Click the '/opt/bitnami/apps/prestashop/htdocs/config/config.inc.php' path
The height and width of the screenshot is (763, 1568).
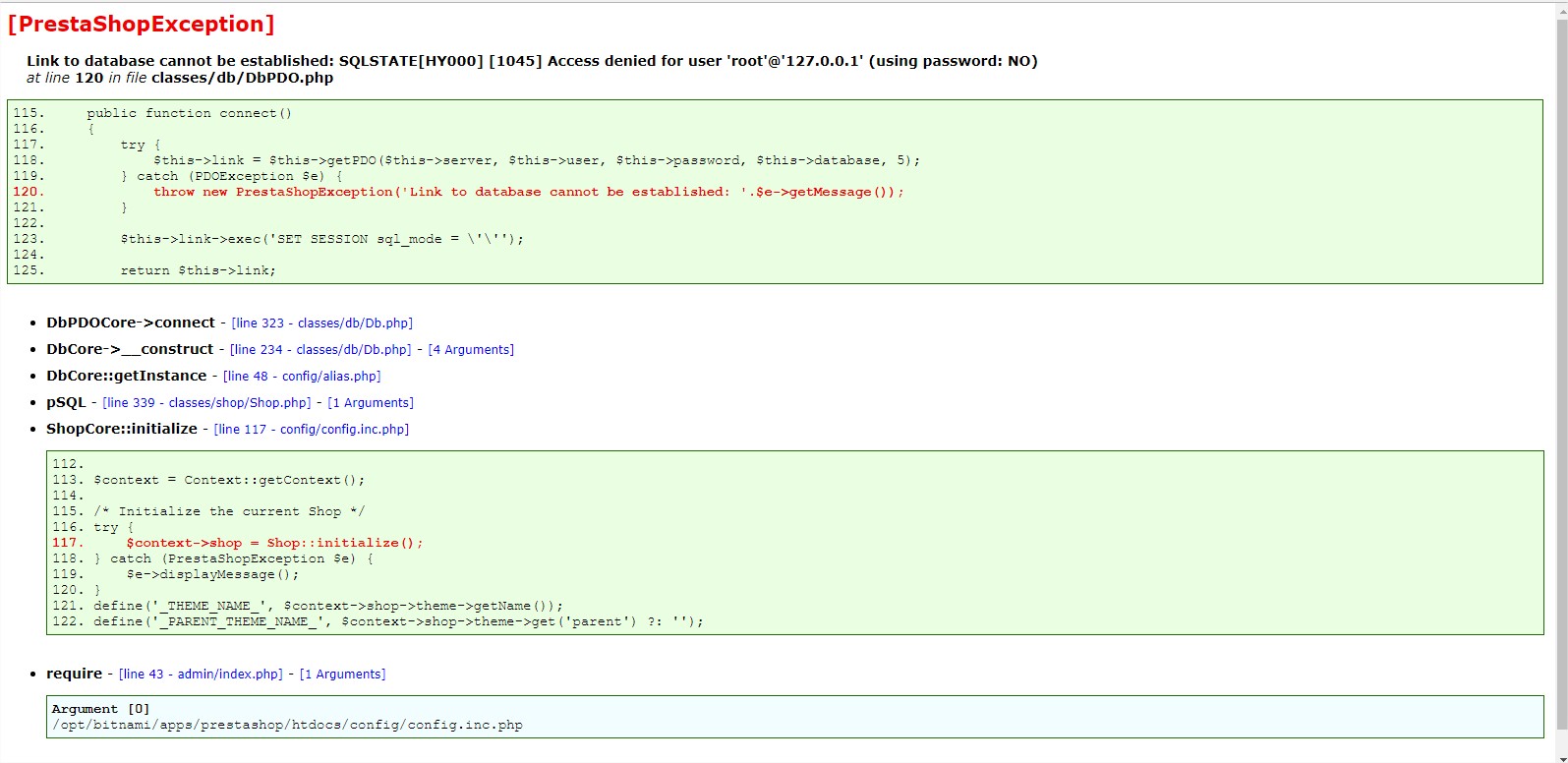click(x=287, y=725)
